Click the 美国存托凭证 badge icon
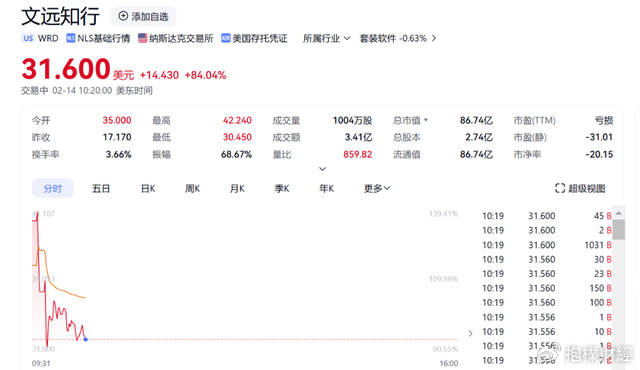Screen dimensions: 640x370 pyautogui.click(x=226, y=38)
